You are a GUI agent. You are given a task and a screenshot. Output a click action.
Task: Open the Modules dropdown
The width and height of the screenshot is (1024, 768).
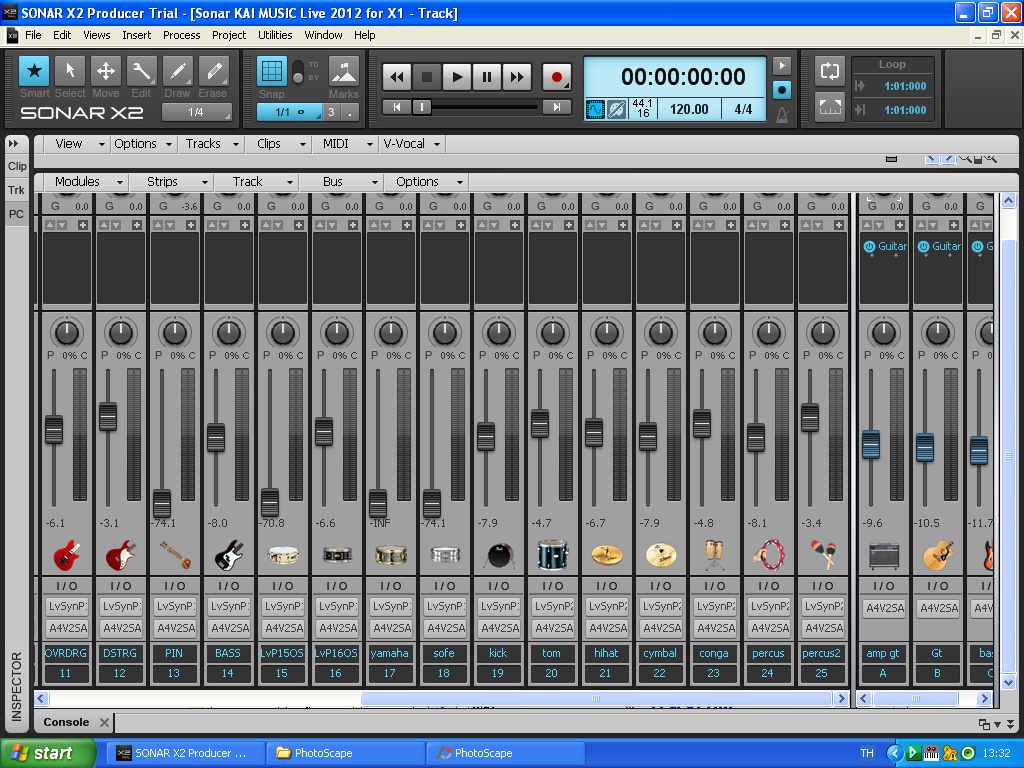[88, 182]
